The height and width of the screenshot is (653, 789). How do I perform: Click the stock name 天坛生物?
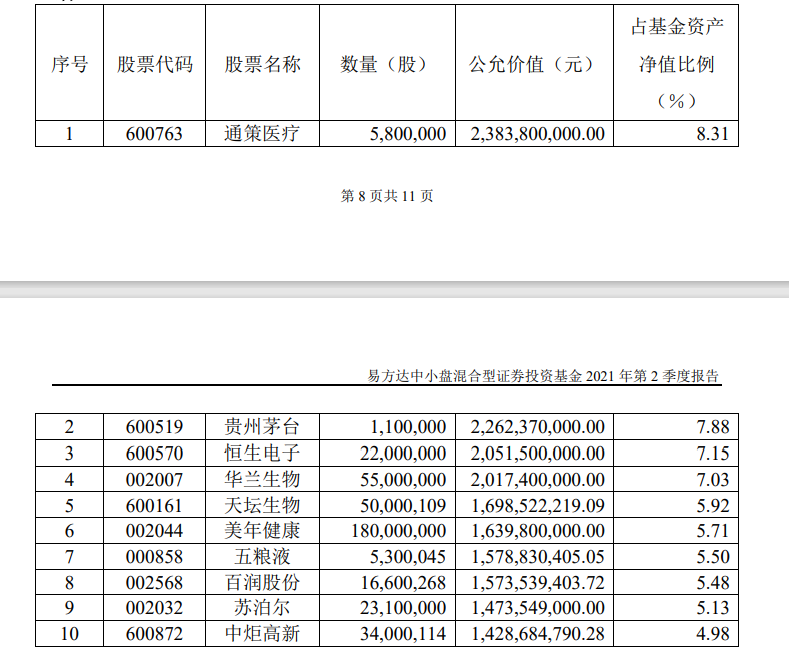tap(262, 505)
